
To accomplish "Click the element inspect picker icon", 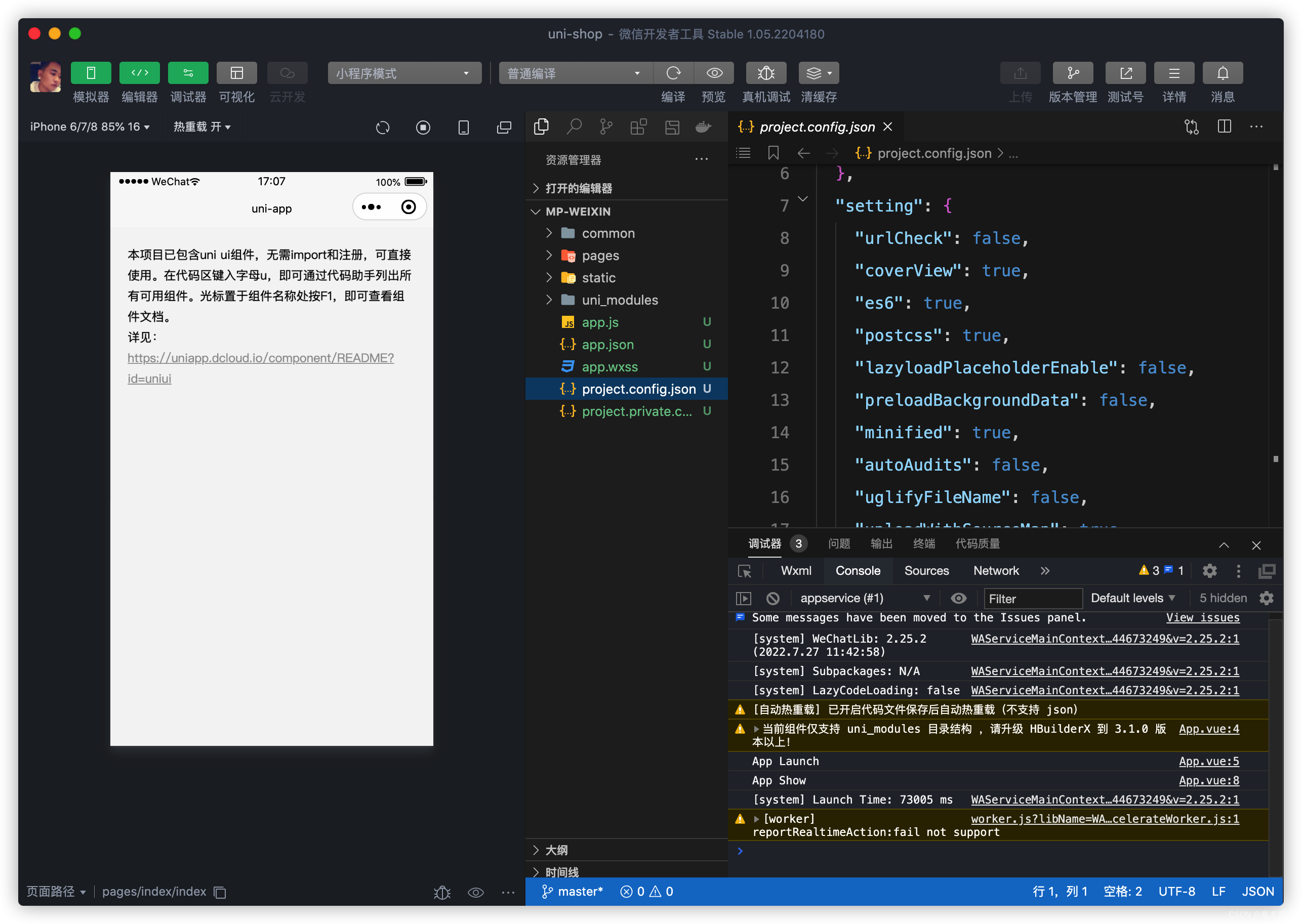I will 744,571.
